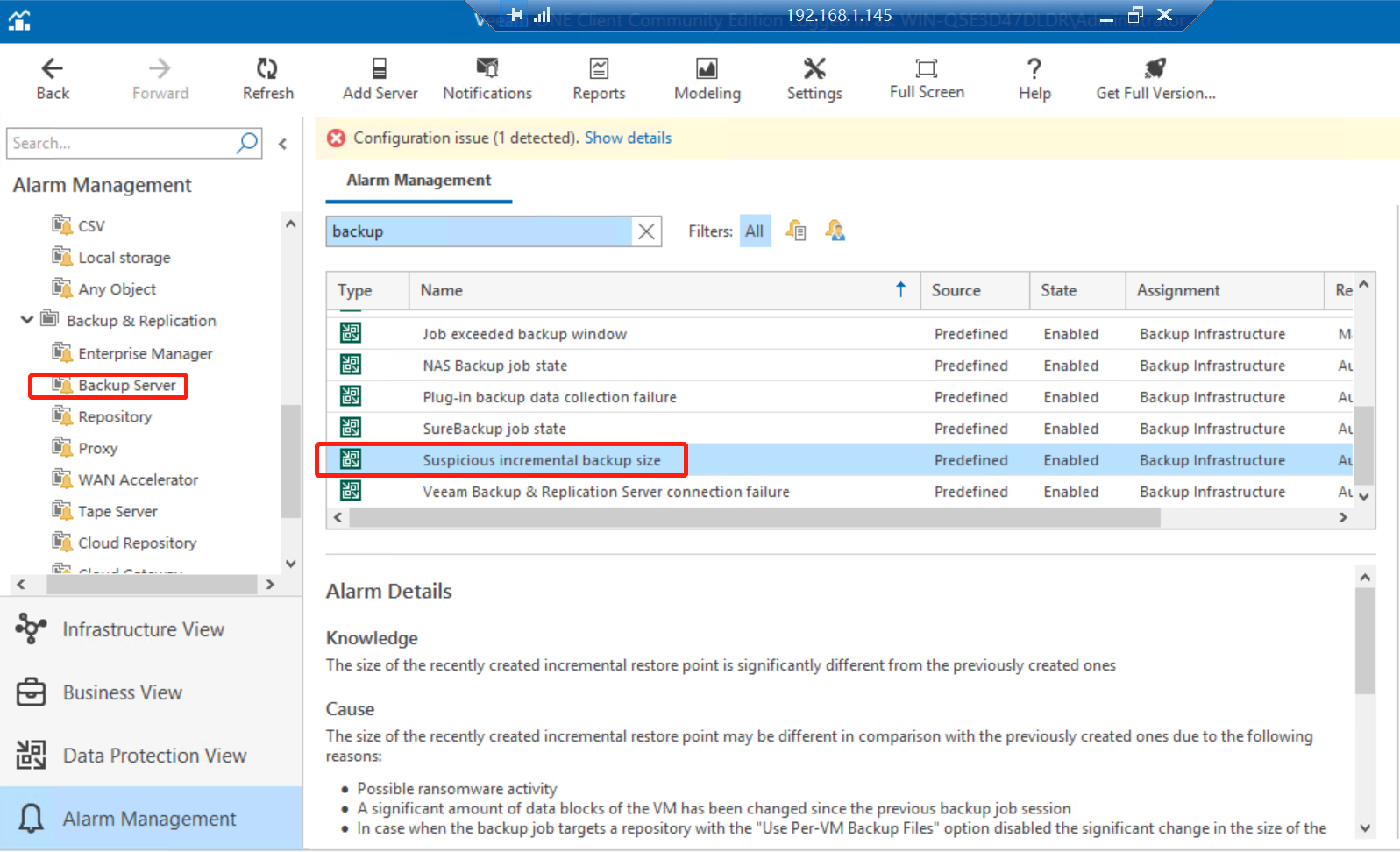
Task: Sort by the Type column header
Action: pyautogui.click(x=367, y=290)
